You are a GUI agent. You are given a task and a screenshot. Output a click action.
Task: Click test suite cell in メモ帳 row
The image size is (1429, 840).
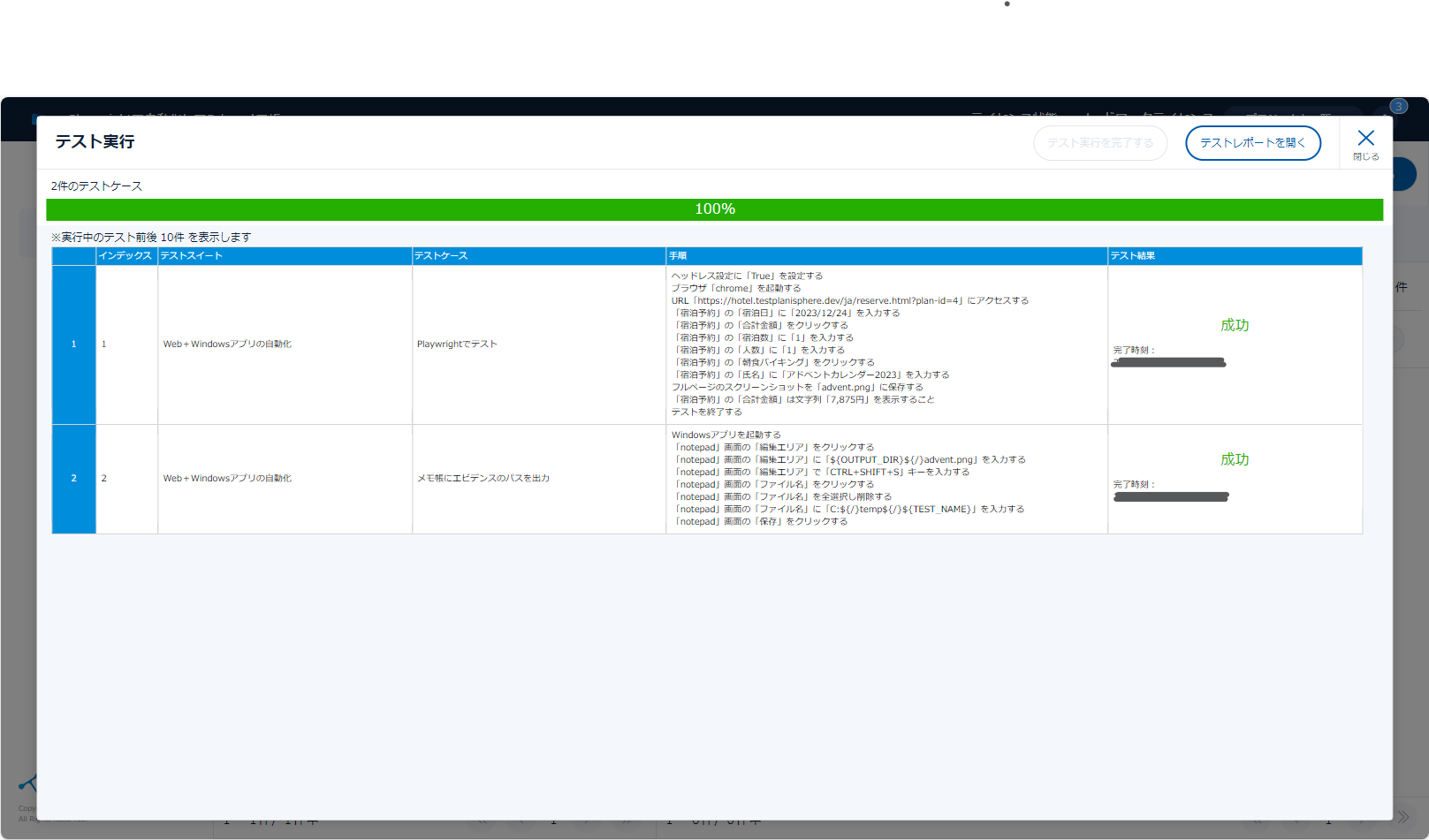[x=285, y=479]
